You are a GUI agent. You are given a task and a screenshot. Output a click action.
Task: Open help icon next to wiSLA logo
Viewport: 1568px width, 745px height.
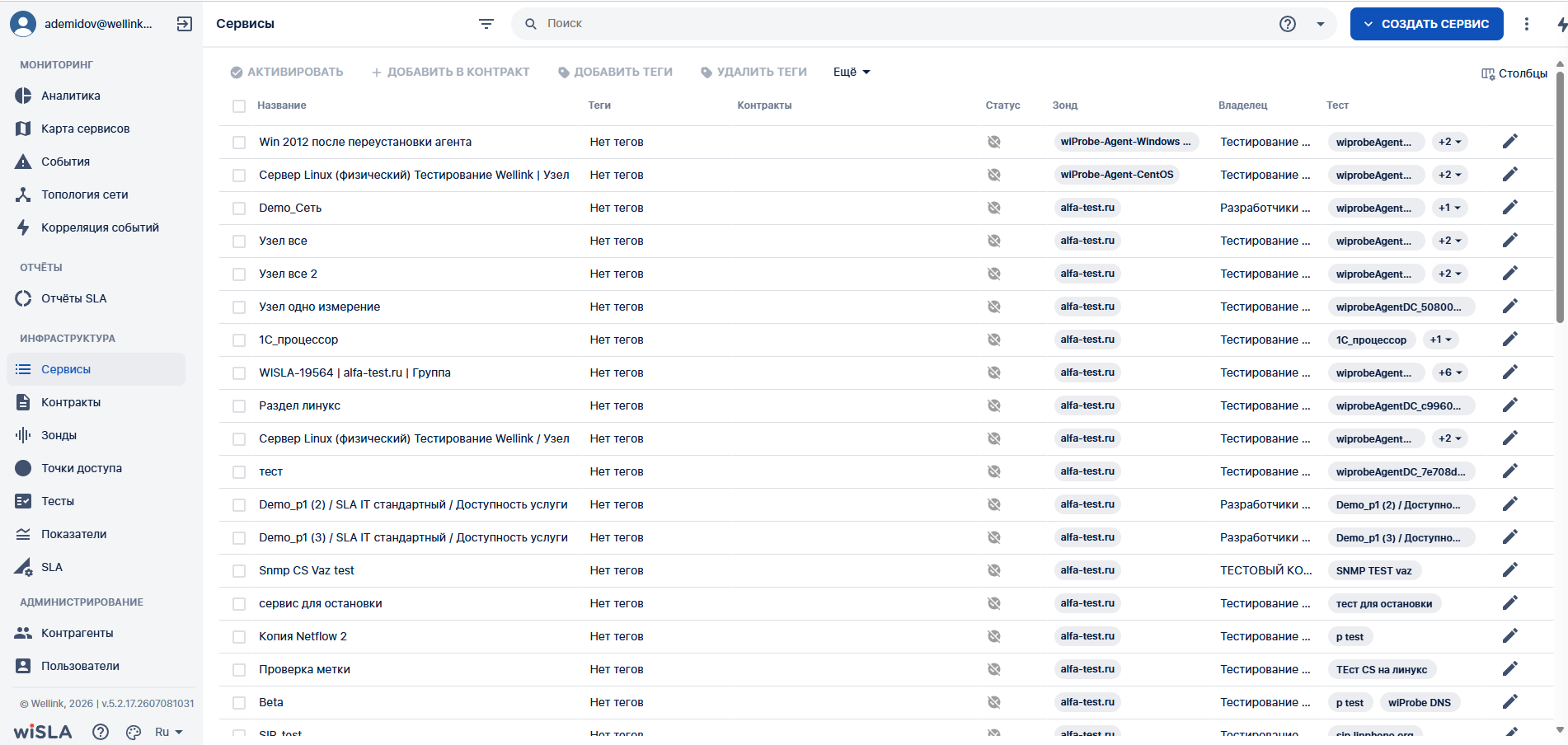tap(101, 732)
